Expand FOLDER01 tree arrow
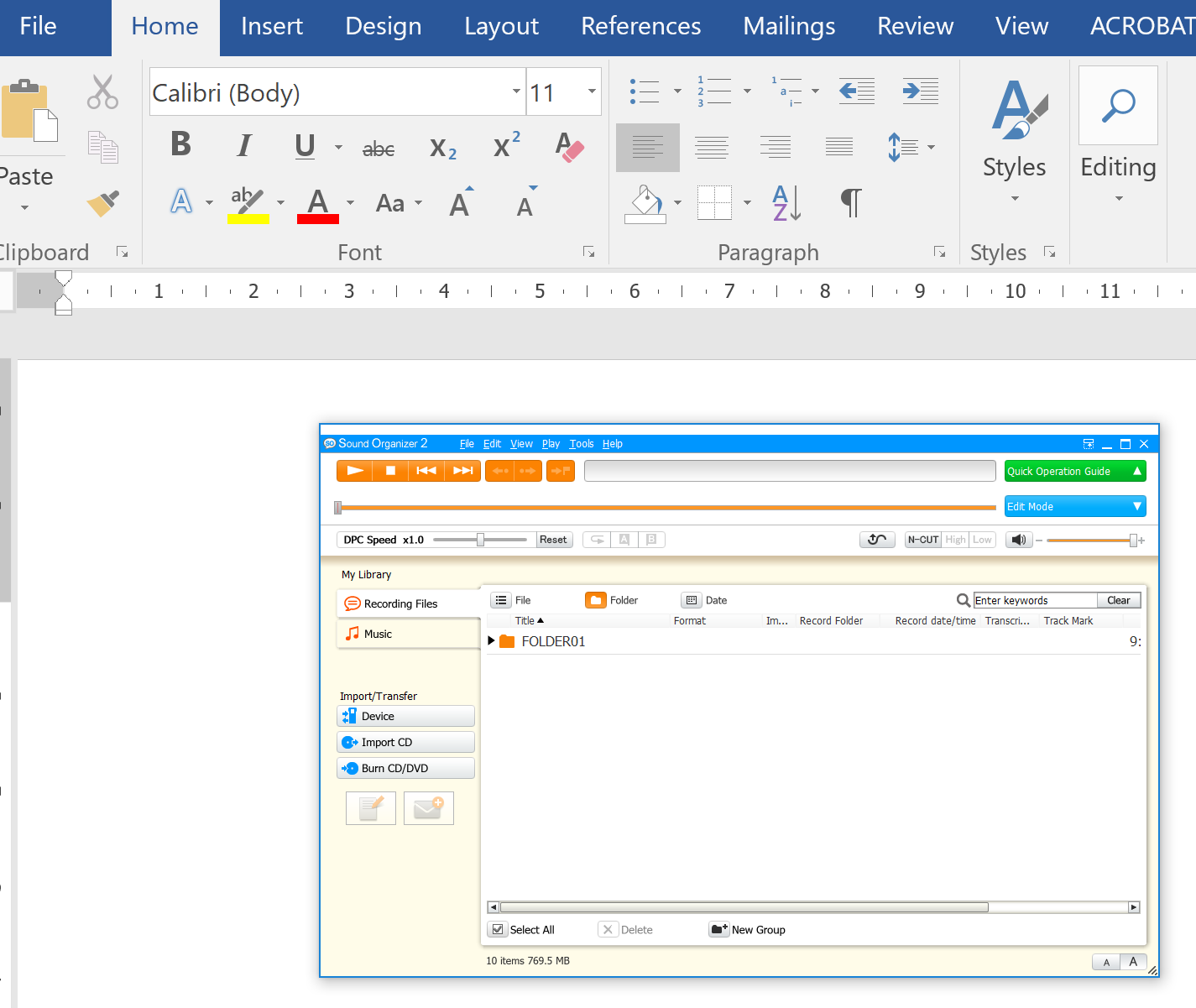Screen dimensions: 1196x1008 [x=491, y=641]
